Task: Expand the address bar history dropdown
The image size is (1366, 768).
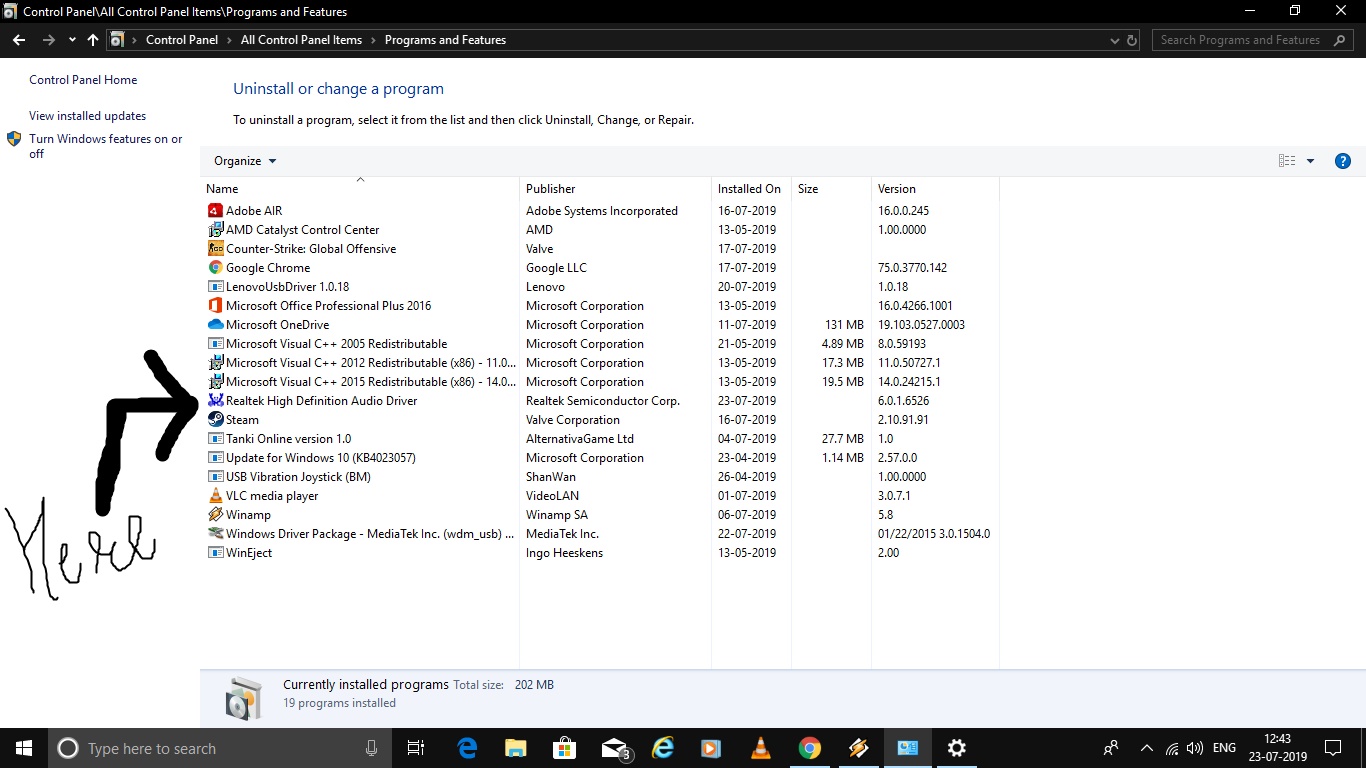Action: coord(1115,40)
